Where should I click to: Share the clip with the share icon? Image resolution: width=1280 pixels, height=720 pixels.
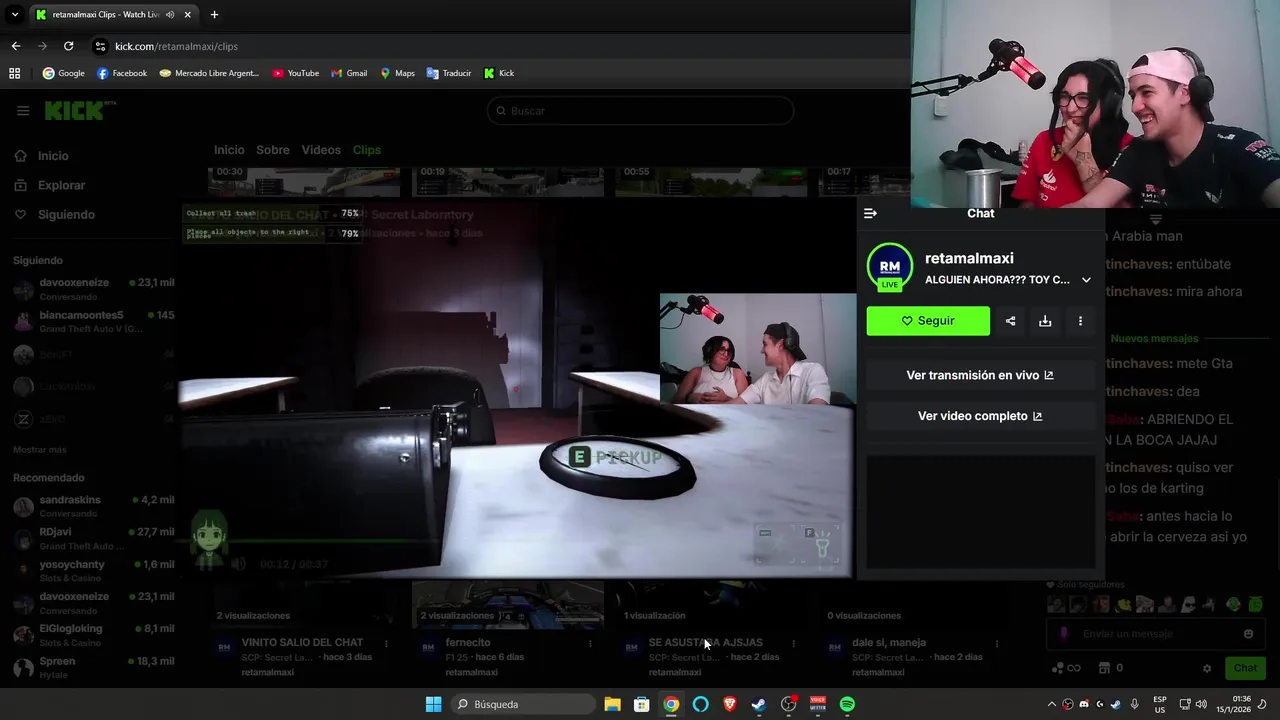[1010, 321]
